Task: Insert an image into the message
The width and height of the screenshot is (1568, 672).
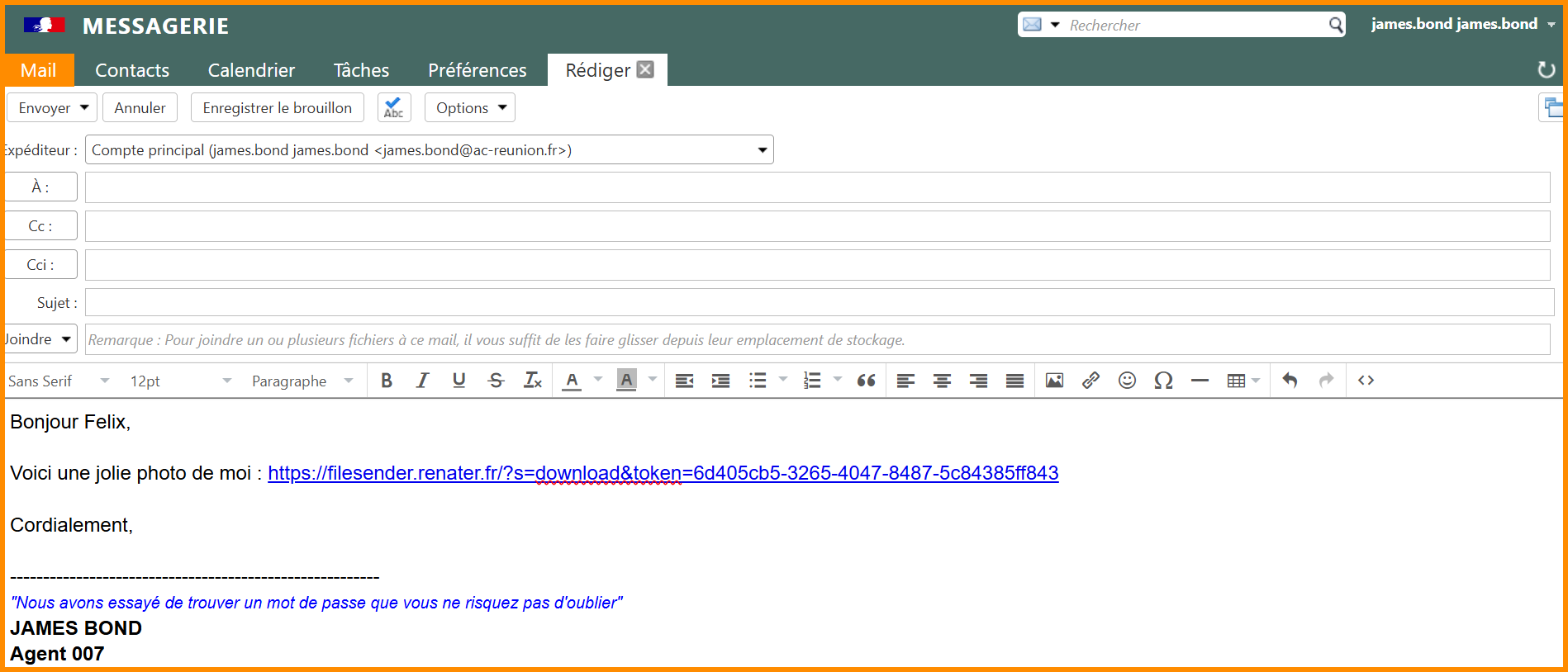Action: [1054, 381]
